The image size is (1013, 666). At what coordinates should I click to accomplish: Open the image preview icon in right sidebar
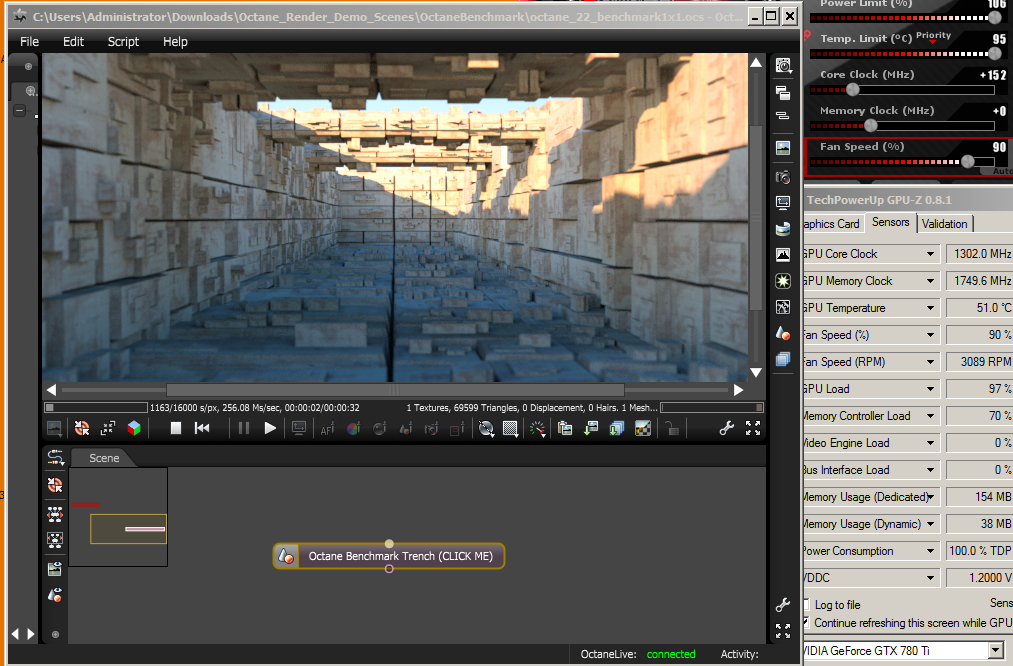point(783,148)
